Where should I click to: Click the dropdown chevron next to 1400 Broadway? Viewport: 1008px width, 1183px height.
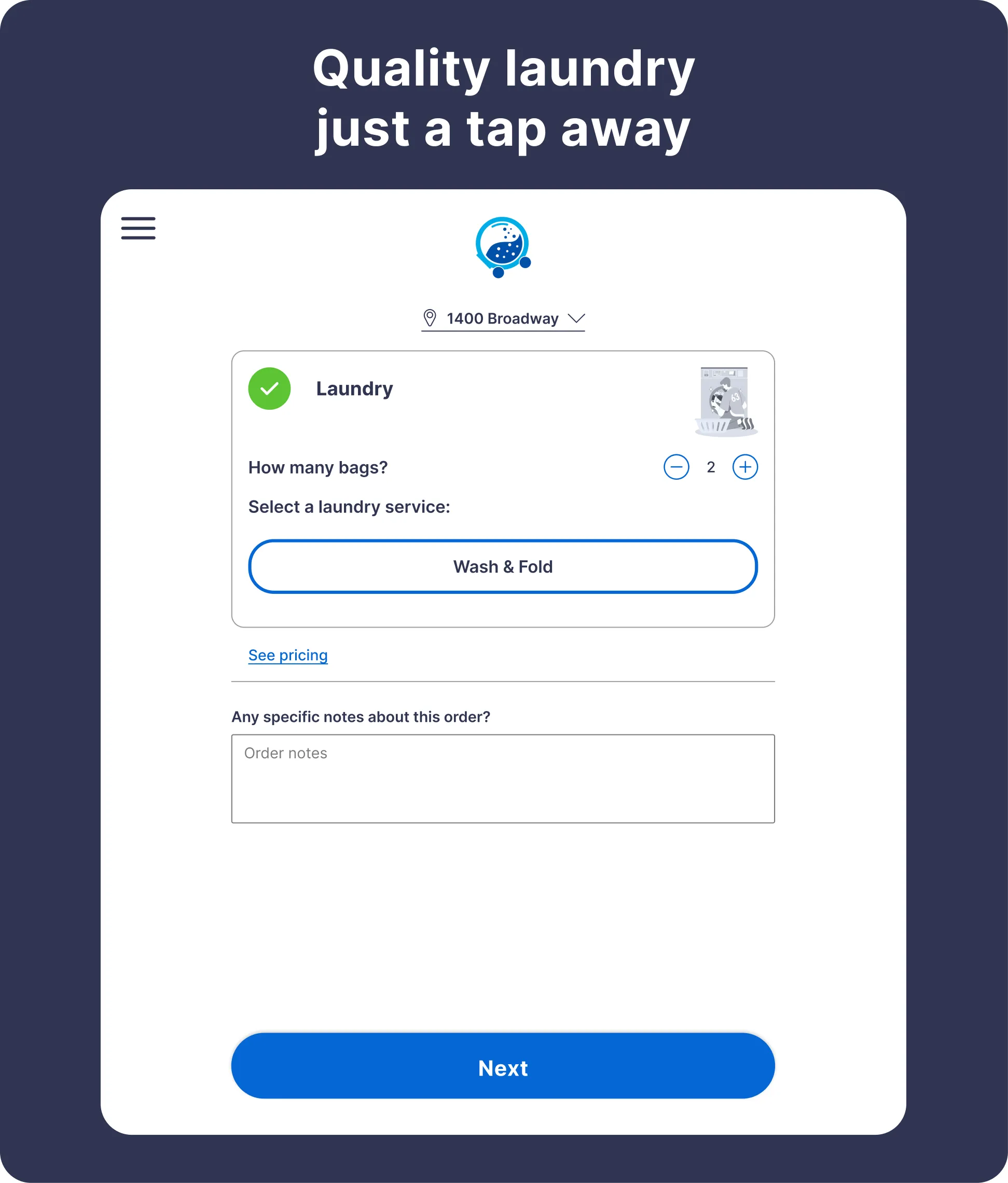(x=578, y=318)
